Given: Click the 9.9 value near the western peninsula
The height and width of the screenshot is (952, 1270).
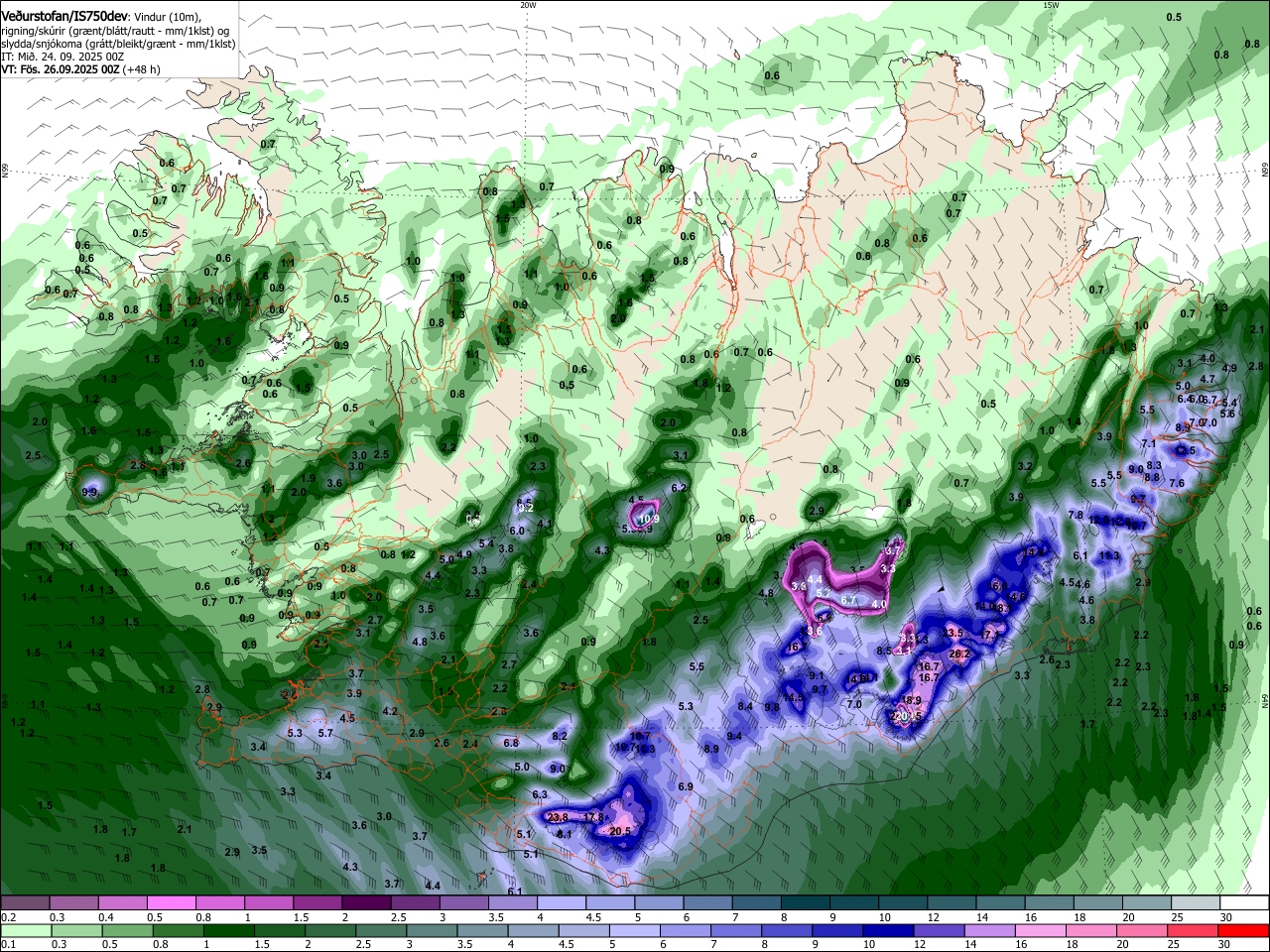Looking at the screenshot, I should click(x=90, y=492).
